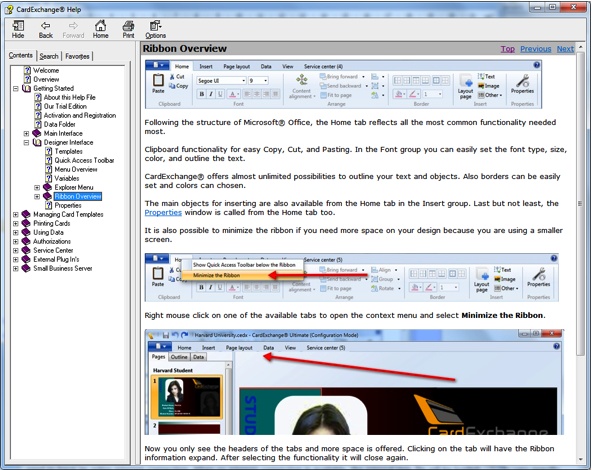Switch to the Contents tab

(21, 55)
